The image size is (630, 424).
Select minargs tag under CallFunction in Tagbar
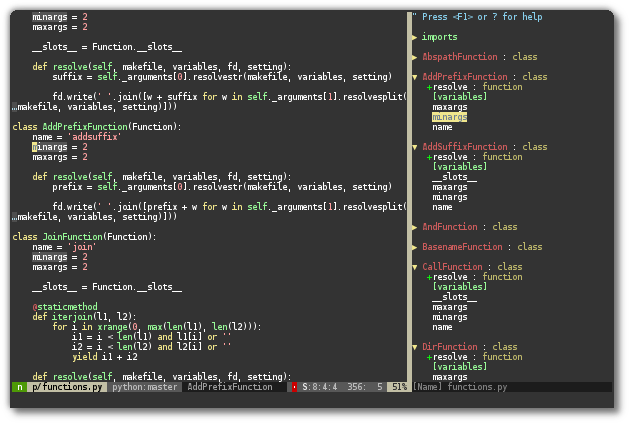point(450,317)
